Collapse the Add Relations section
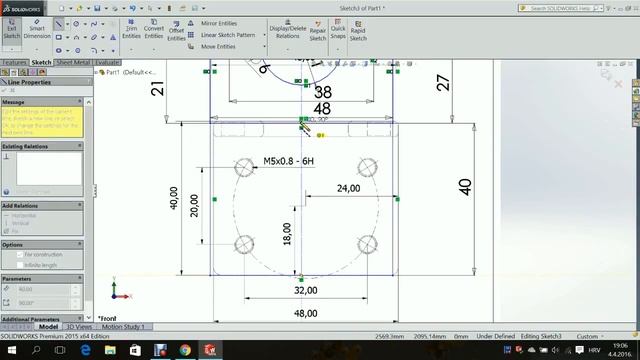Screen dimensions: 640x360 80,205
